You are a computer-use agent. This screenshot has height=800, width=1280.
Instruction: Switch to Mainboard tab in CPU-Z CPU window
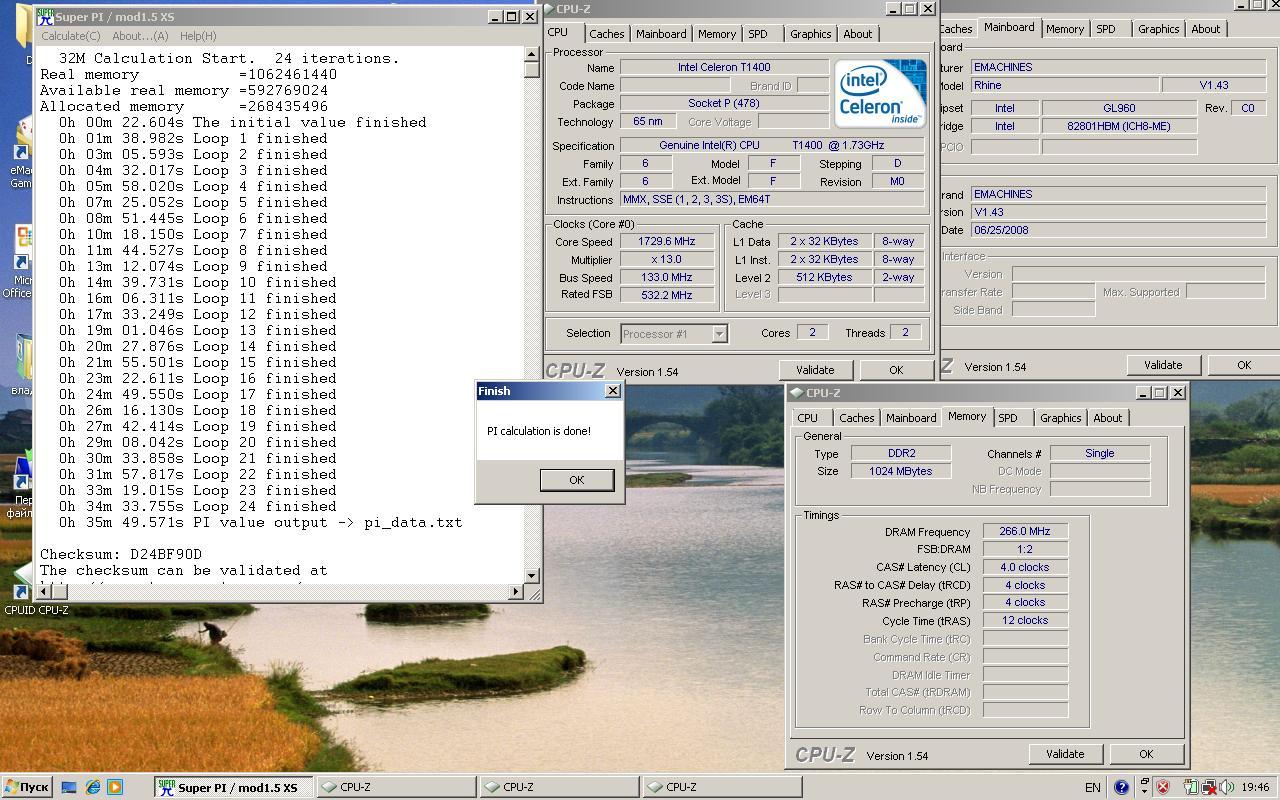click(661, 34)
